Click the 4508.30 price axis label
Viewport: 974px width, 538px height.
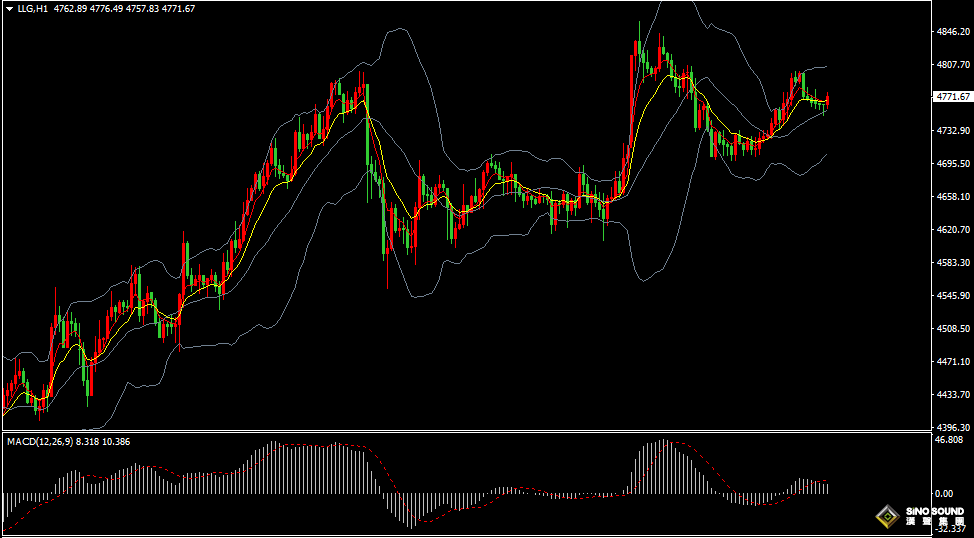coord(952,329)
